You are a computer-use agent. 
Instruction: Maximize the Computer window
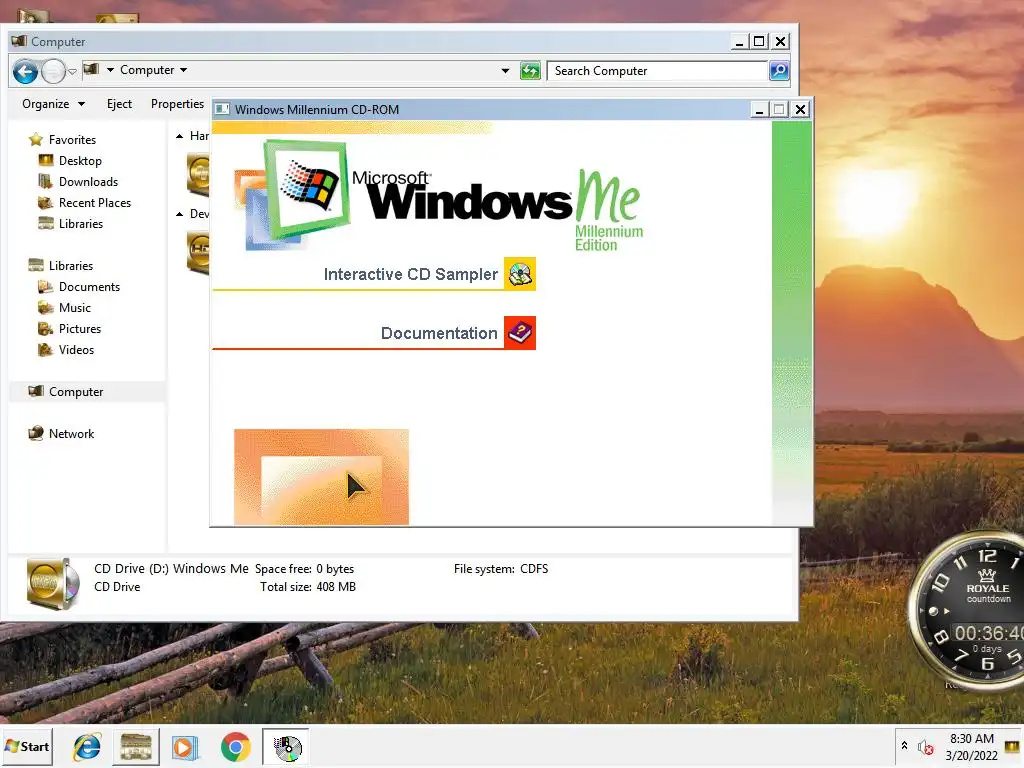[x=759, y=42]
